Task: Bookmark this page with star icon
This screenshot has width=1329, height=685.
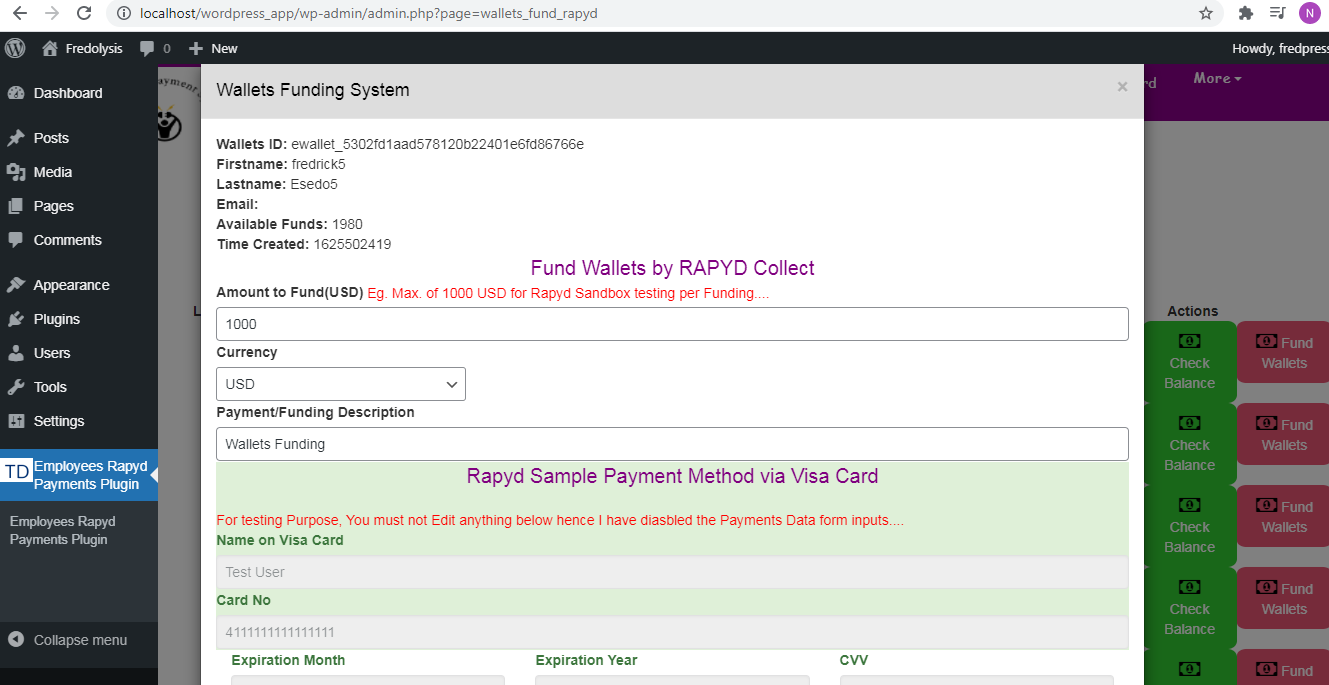Action: [1206, 14]
